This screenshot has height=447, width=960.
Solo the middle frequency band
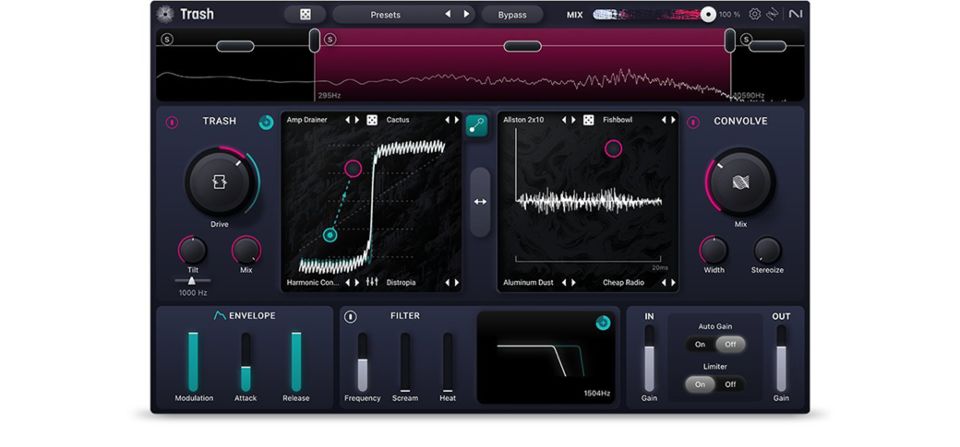click(x=329, y=40)
